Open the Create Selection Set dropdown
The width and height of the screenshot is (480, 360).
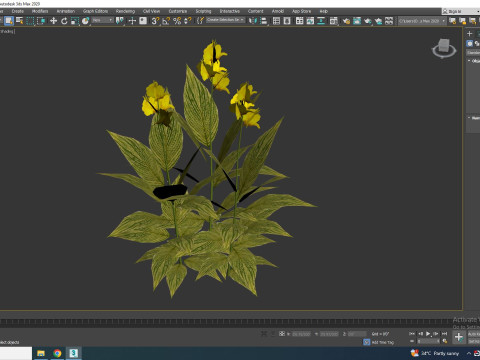[225, 20]
